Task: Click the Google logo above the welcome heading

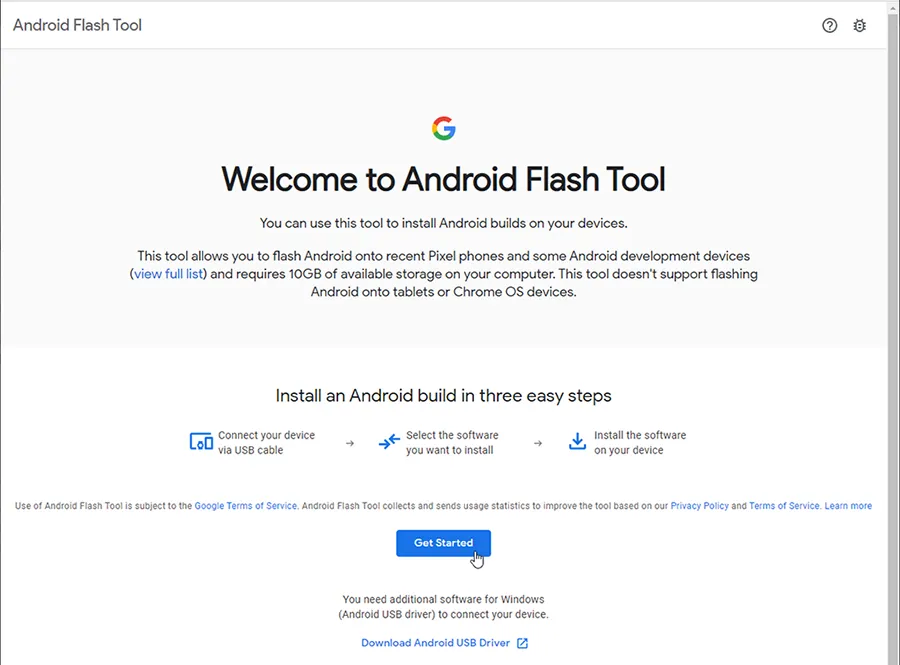Action: [x=444, y=128]
